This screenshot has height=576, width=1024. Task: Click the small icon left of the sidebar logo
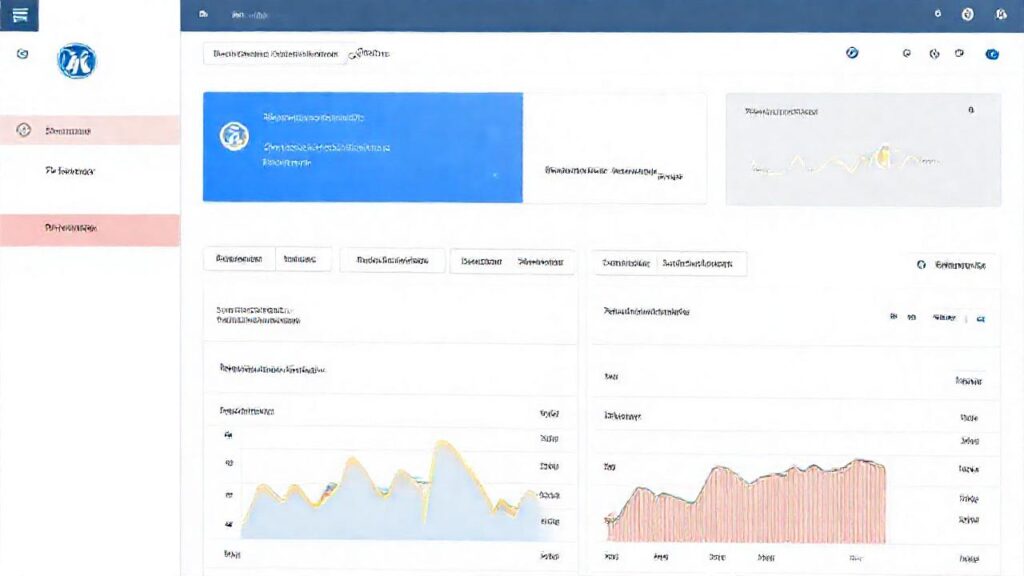[x=22, y=54]
